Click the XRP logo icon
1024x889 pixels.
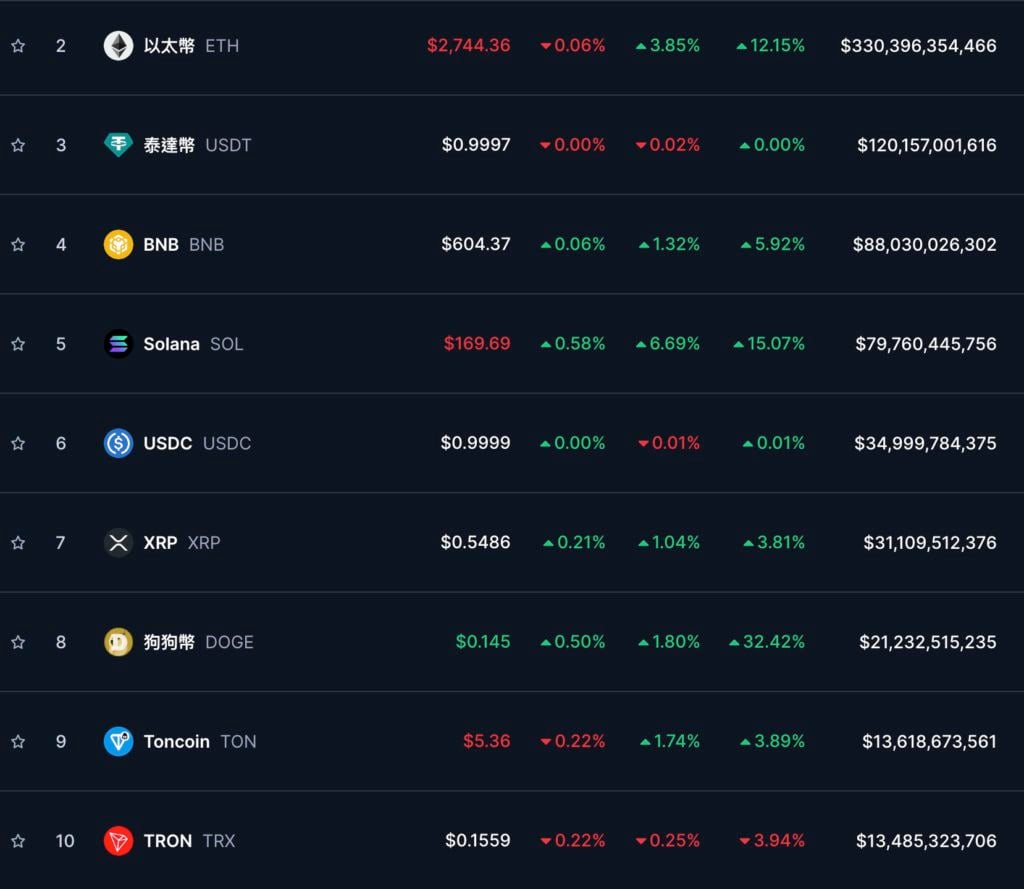pyautogui.click(x=118, y=542)
